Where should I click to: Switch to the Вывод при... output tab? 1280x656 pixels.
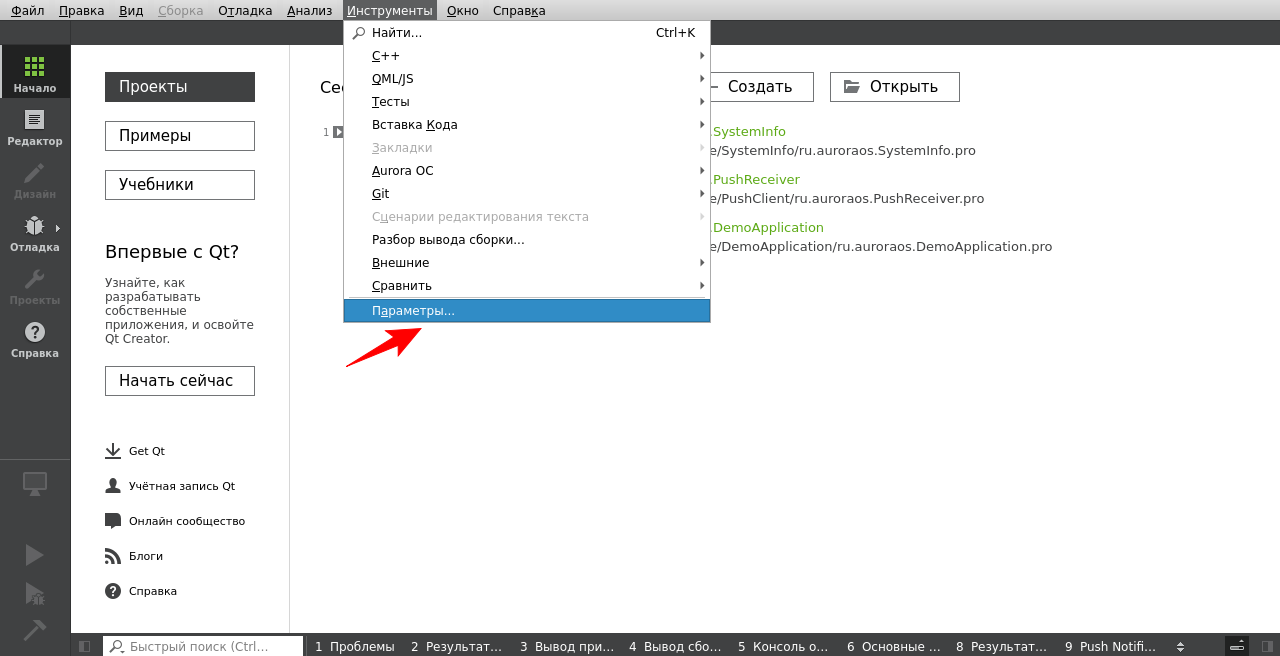(566, 646)
